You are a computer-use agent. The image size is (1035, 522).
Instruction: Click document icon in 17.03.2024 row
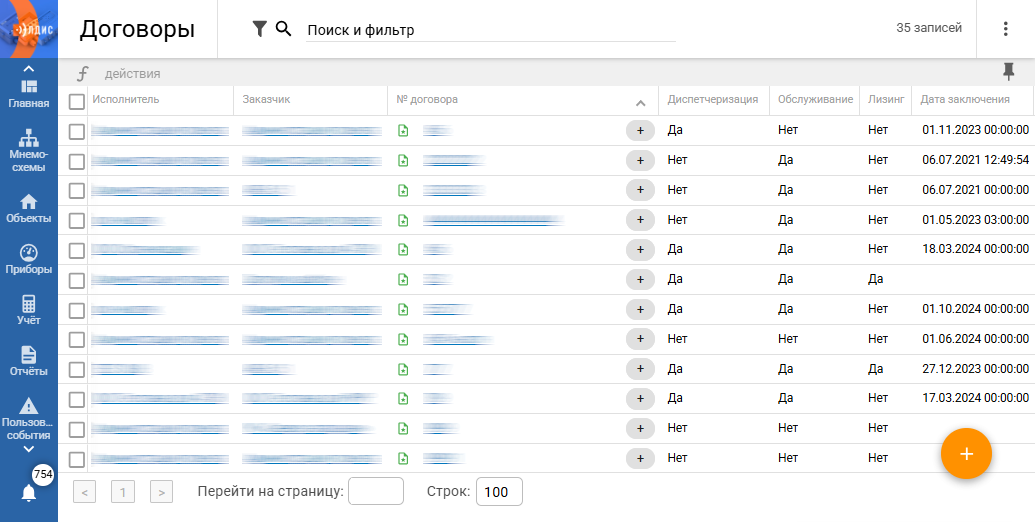pyautogui.click(x=403, y=399)
